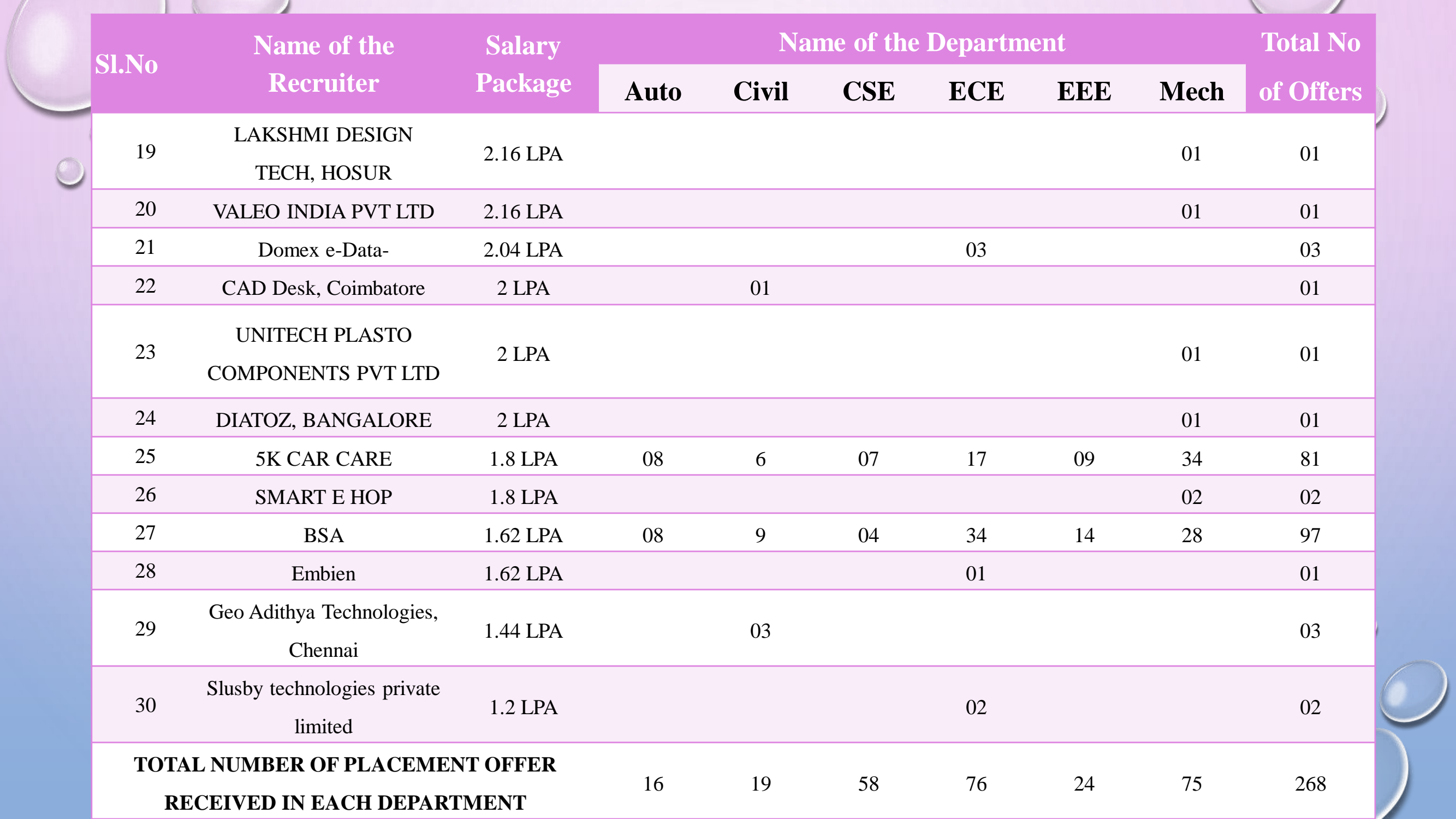Screen dimensions: 1456x819
Task: Select the 'VALEO INDIA PVT LTD' recruiter cell
Action: click(323, 211)
